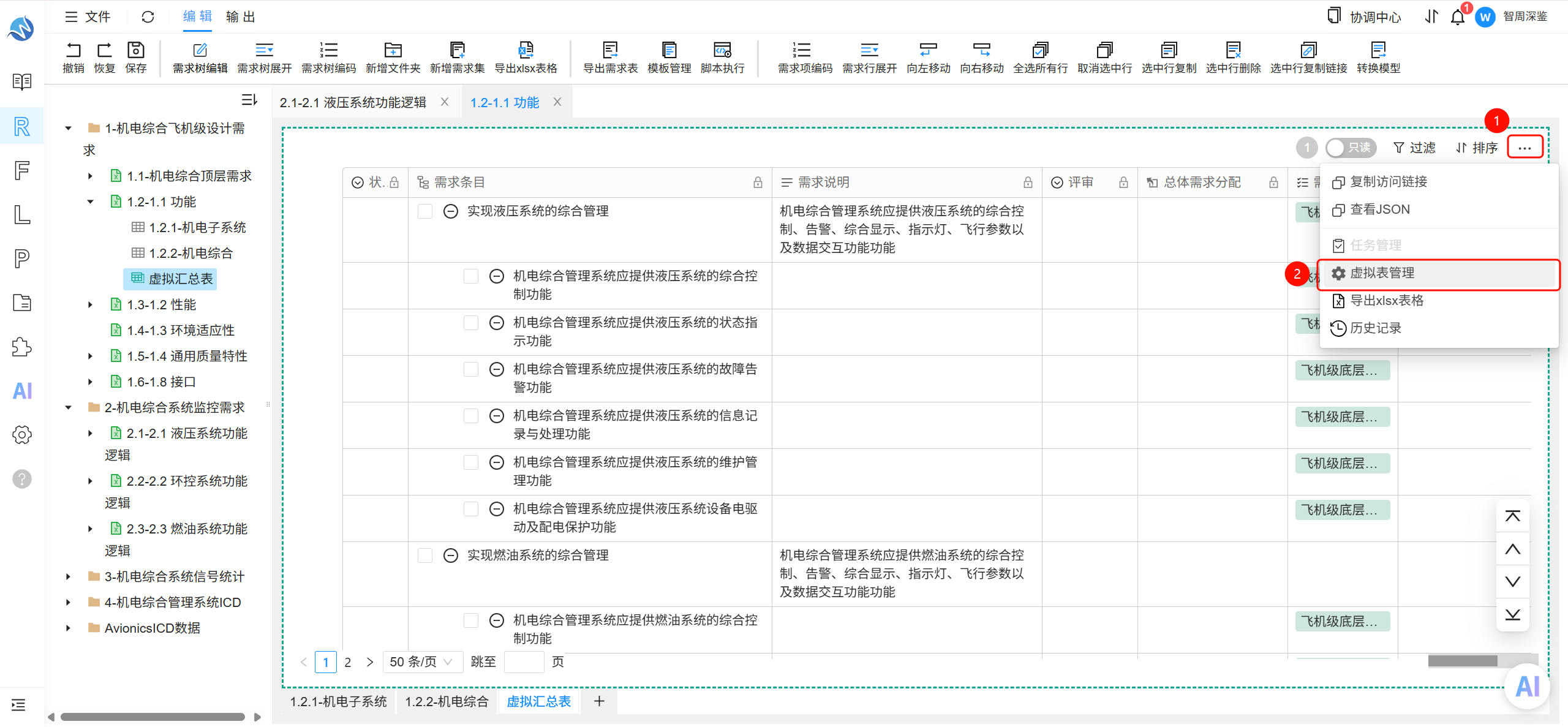Run 脚本执行 tool
The image size is (1568, 727).
coord(722,58)
